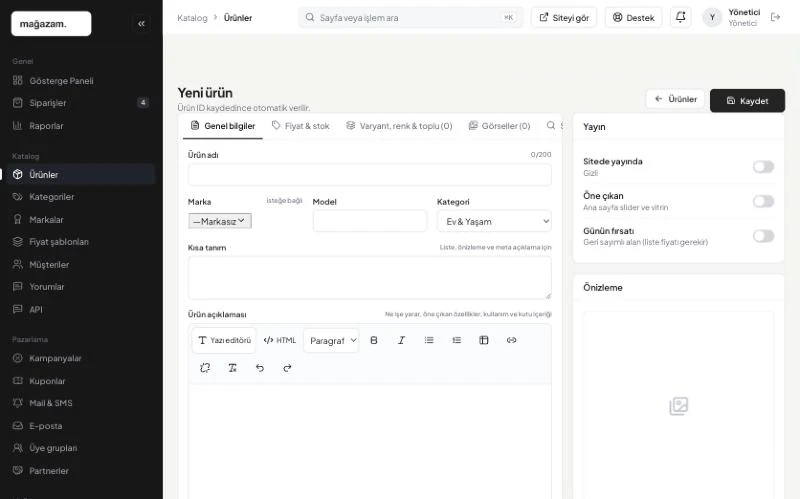This screenshot has height=499, width=800.
Task: Click the Üye grupları sidebar icon
Action: (x=18, y=448)
